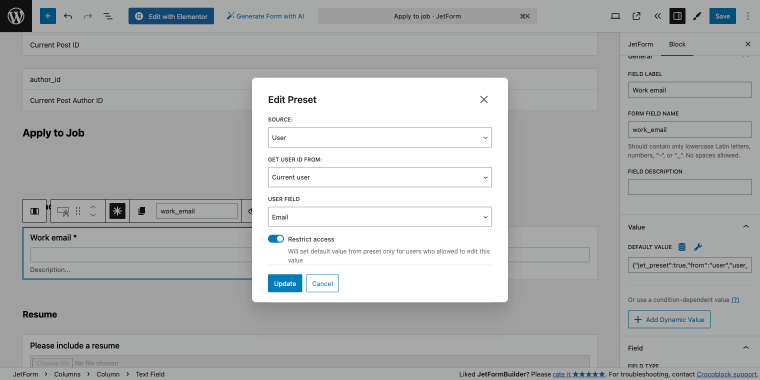Open the document overview list icon
760x380 pixels.
[108, 16]
